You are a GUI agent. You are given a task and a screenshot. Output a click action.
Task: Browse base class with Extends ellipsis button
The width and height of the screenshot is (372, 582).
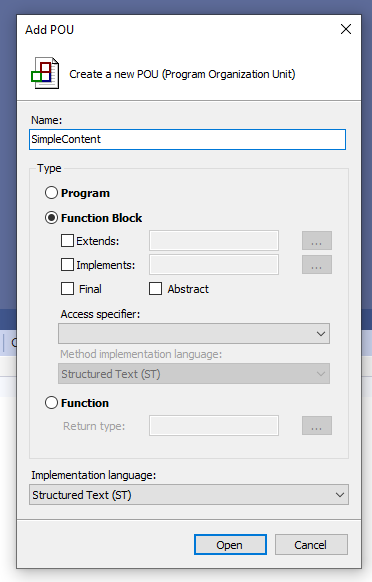click(x=317, y=241)
